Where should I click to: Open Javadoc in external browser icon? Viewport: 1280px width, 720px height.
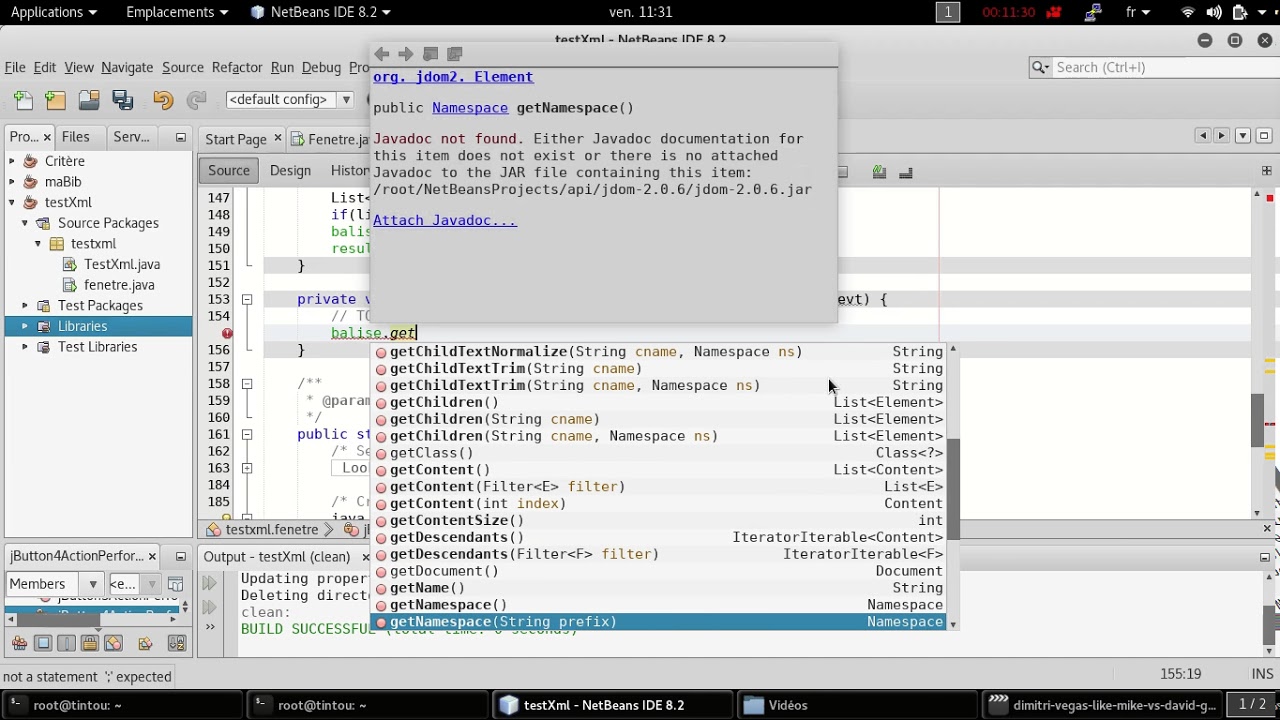(430, 54)
